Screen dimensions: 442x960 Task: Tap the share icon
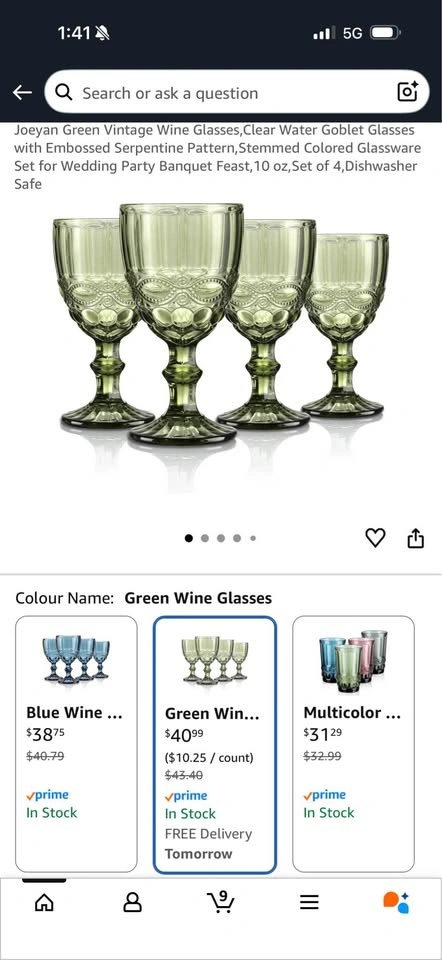click(x=416, y=538)
